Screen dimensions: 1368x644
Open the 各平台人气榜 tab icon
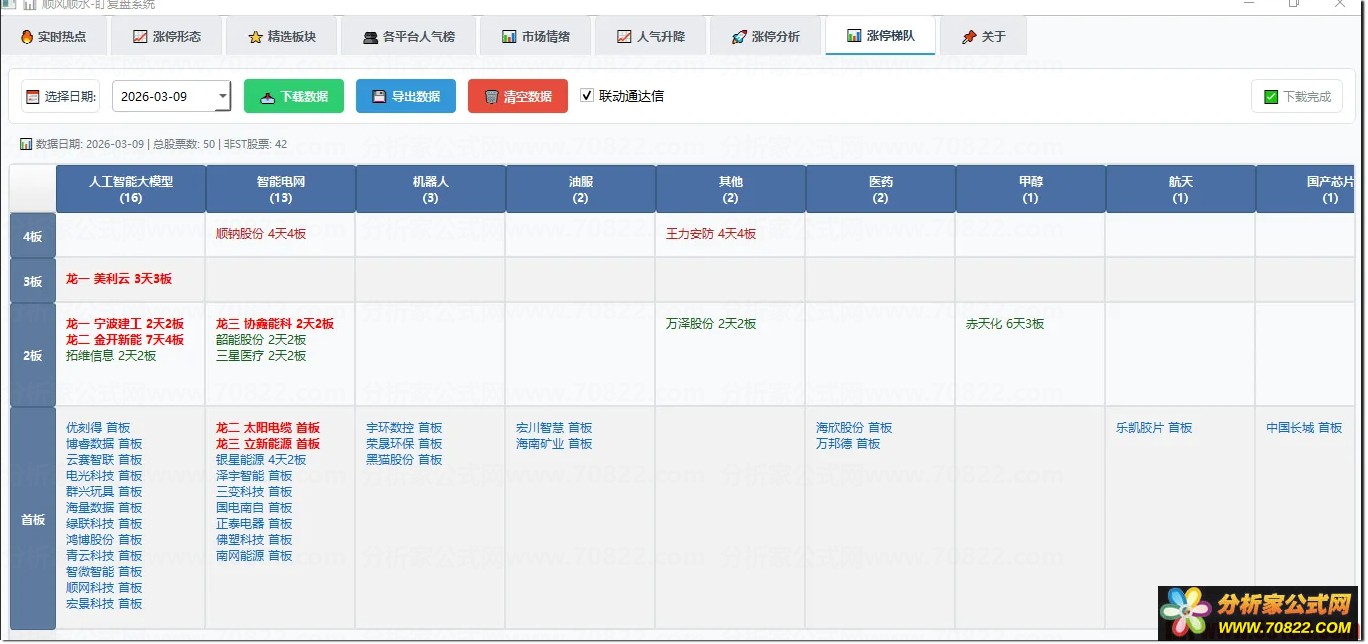tap(372, 37)
